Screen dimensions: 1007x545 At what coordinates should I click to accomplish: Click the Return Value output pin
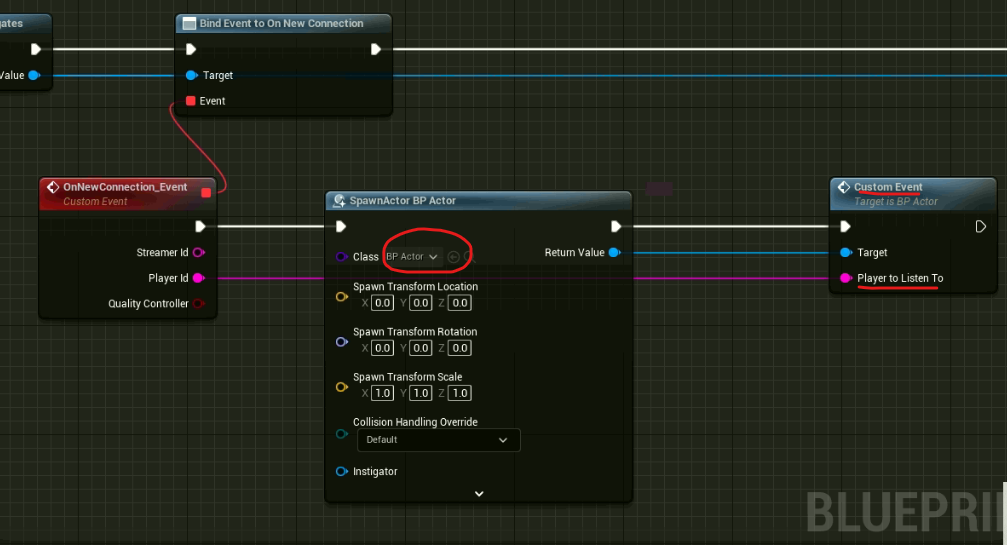[615, 252]
